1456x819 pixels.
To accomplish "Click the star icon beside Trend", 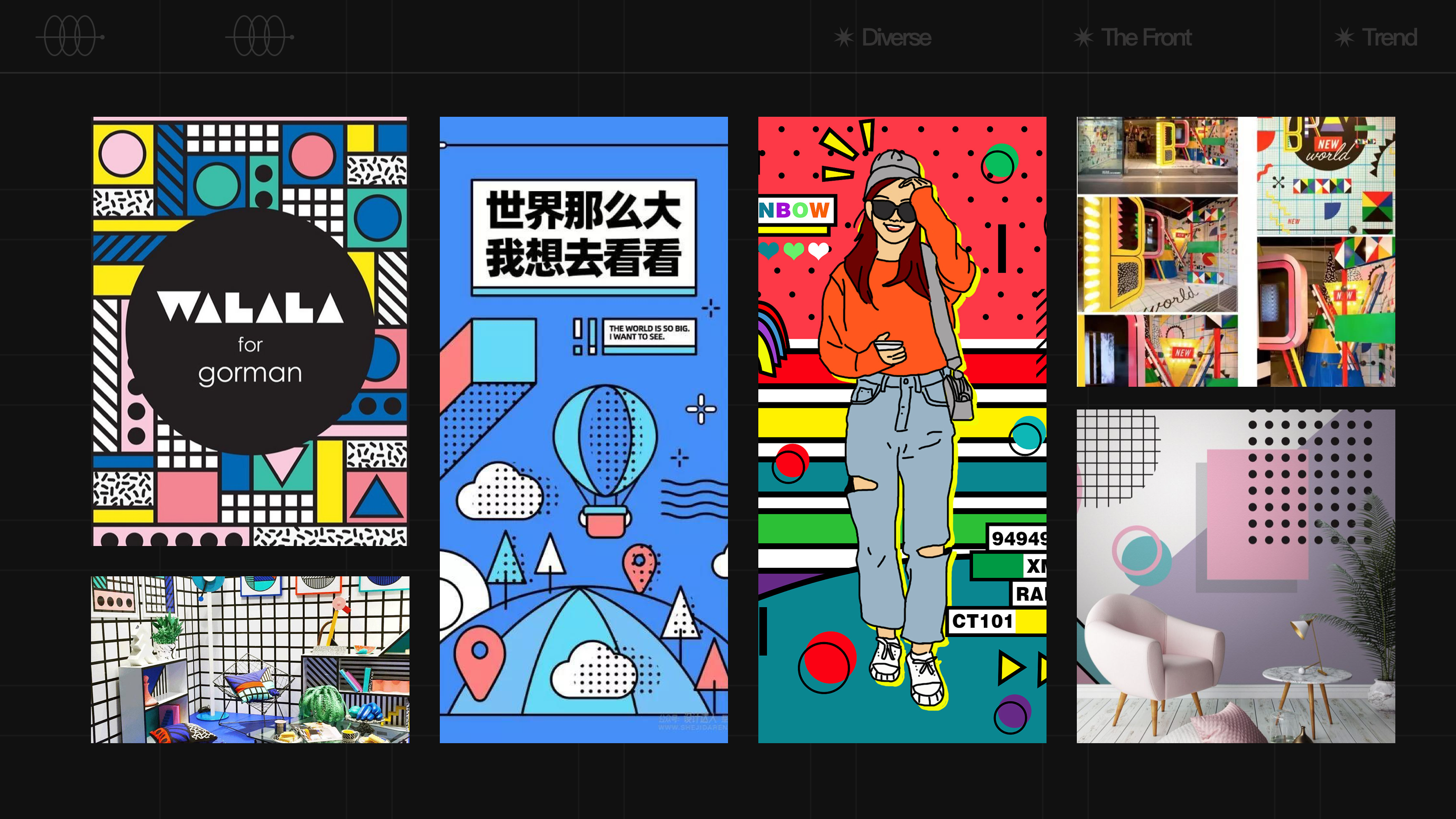I will point(1344,37).
